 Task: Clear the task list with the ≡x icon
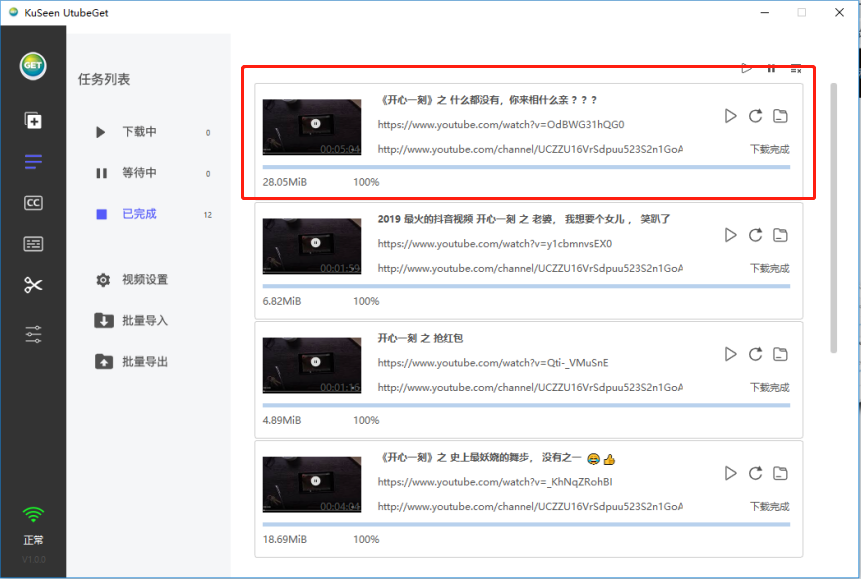(x=795, y=68)
